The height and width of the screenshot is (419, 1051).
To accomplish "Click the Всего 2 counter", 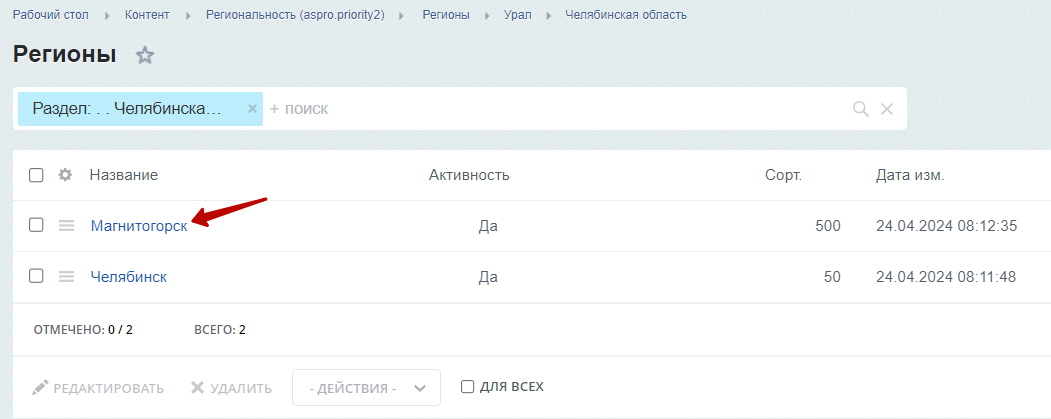I will [220, 330].
